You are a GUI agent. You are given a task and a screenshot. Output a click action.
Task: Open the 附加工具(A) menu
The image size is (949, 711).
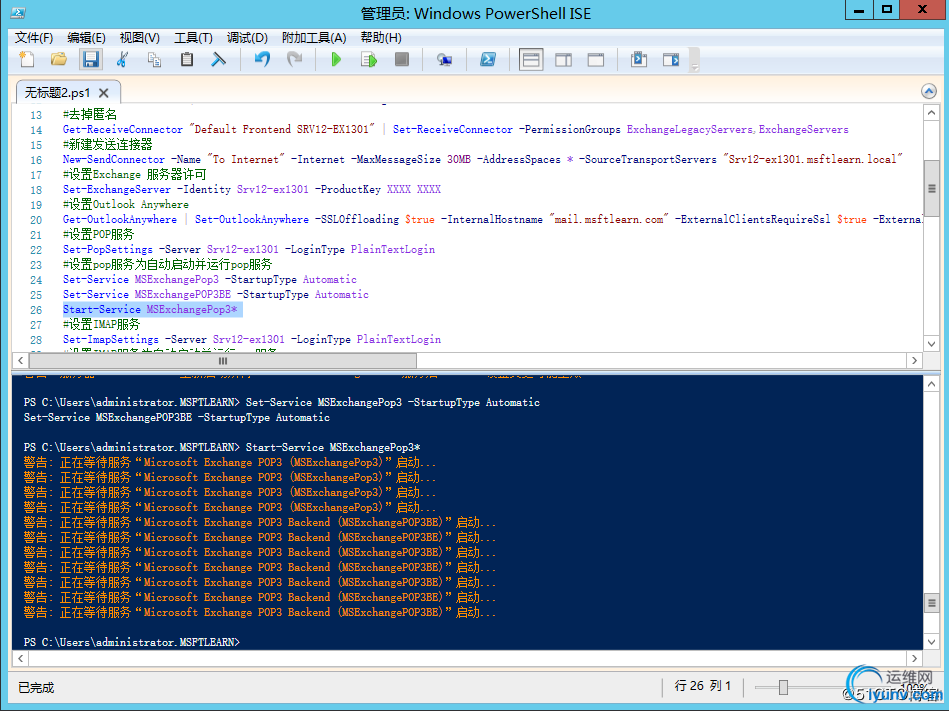coord(314,38)
